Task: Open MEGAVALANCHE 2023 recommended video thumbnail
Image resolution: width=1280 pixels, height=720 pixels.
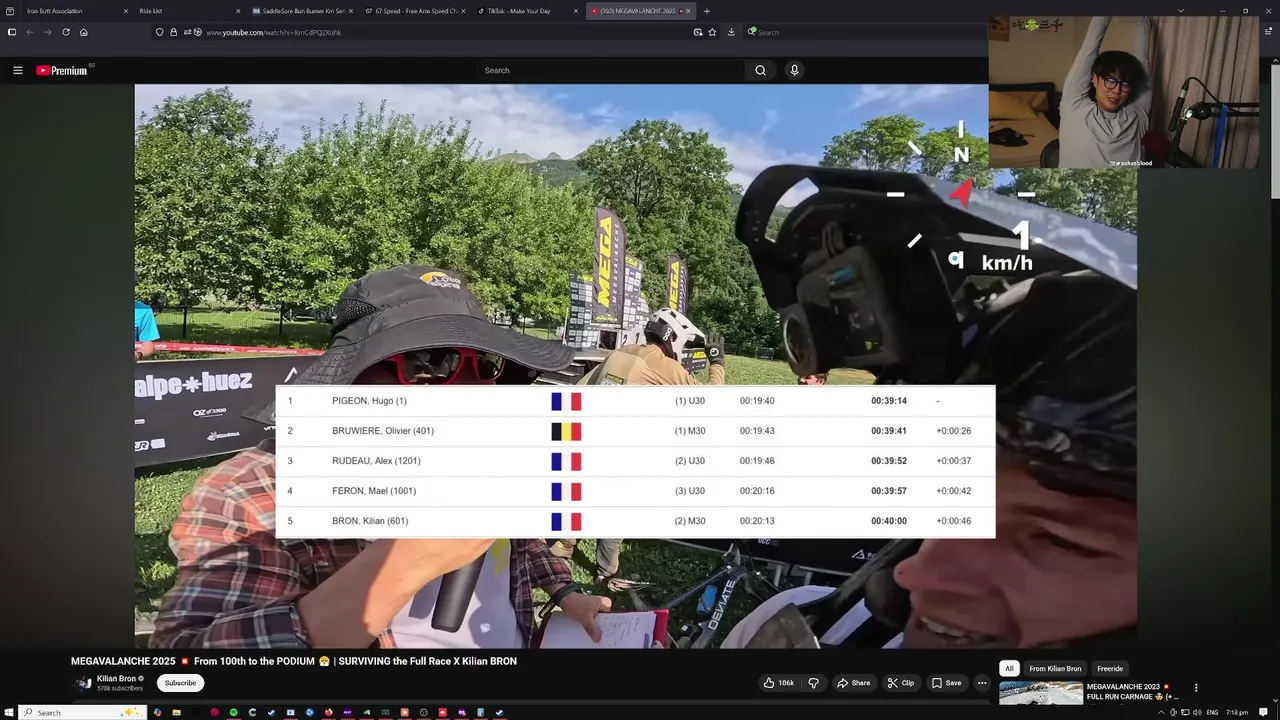Action: (x=1041, y=693)
